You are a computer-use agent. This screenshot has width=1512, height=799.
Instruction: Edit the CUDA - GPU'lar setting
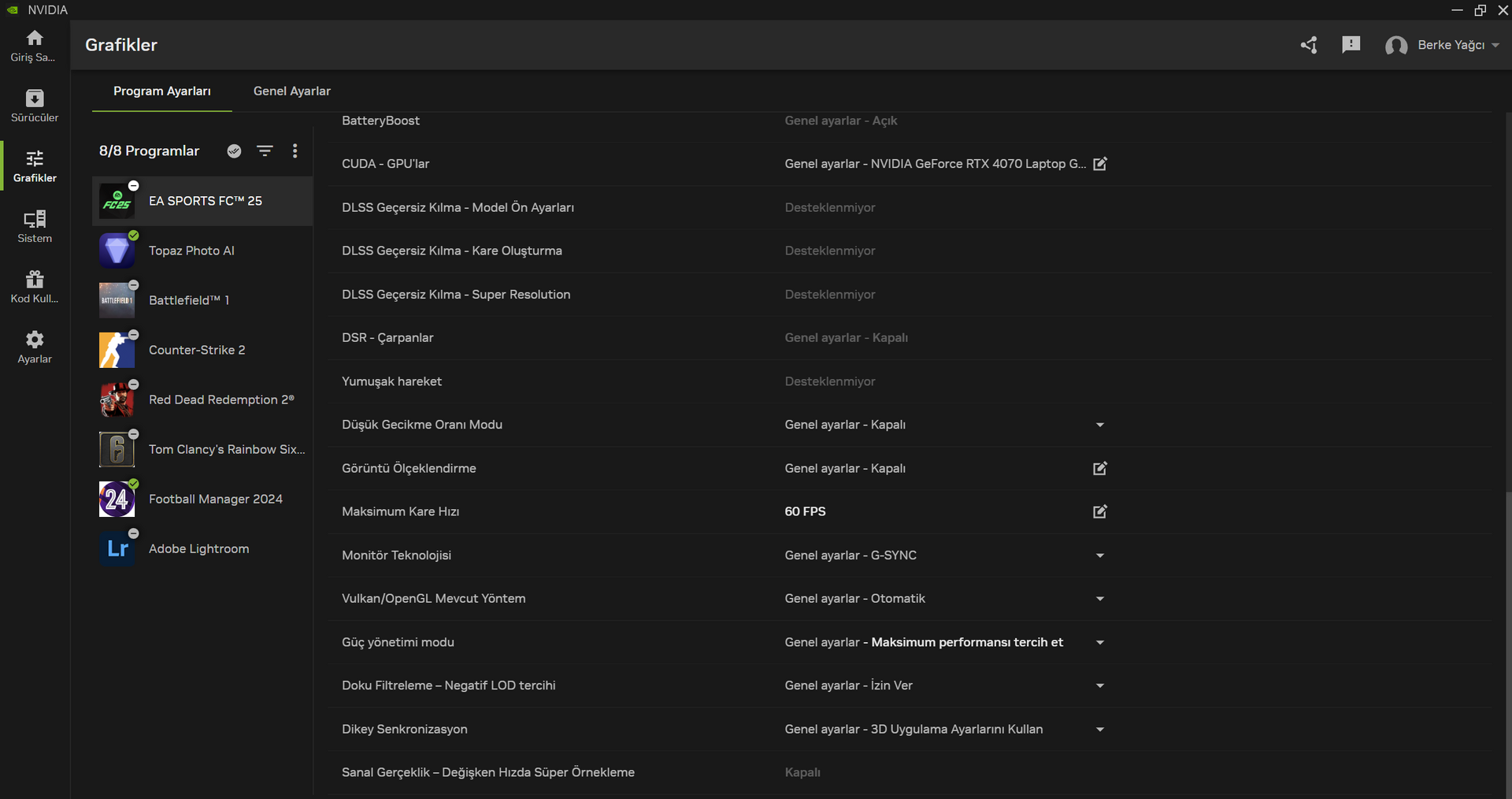tap(1100, 164)
